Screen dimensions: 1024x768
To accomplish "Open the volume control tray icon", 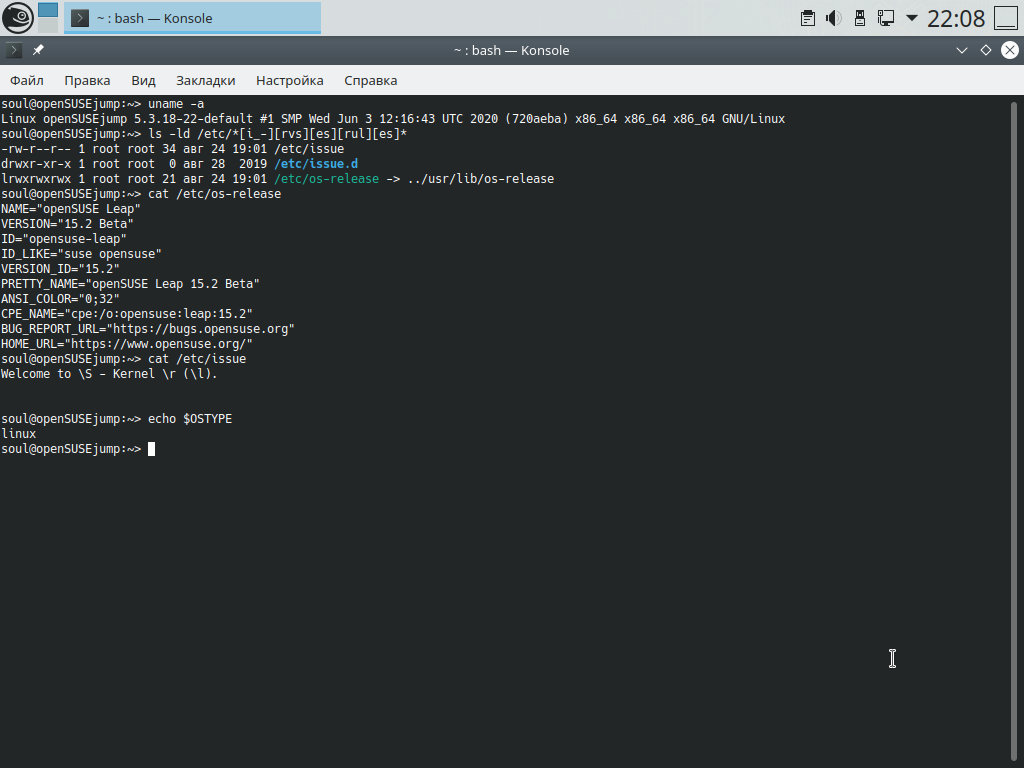I will click(x=833, y=18).
